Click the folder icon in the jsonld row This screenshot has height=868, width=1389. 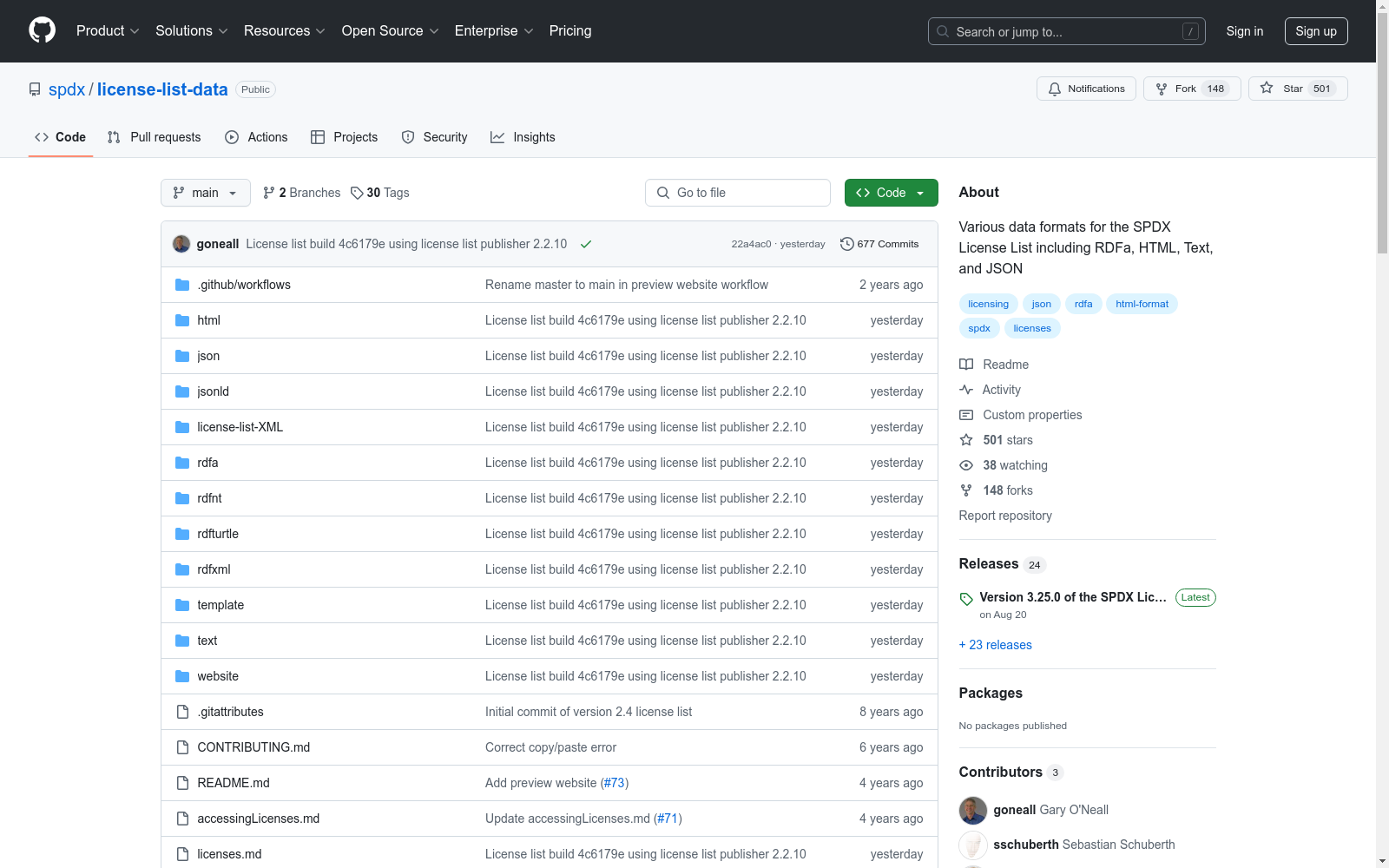[x=182, y=391]
